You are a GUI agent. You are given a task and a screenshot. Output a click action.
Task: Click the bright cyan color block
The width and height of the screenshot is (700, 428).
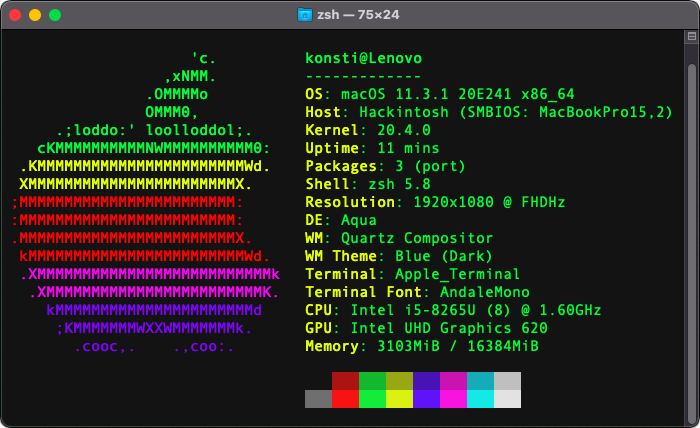480,399
